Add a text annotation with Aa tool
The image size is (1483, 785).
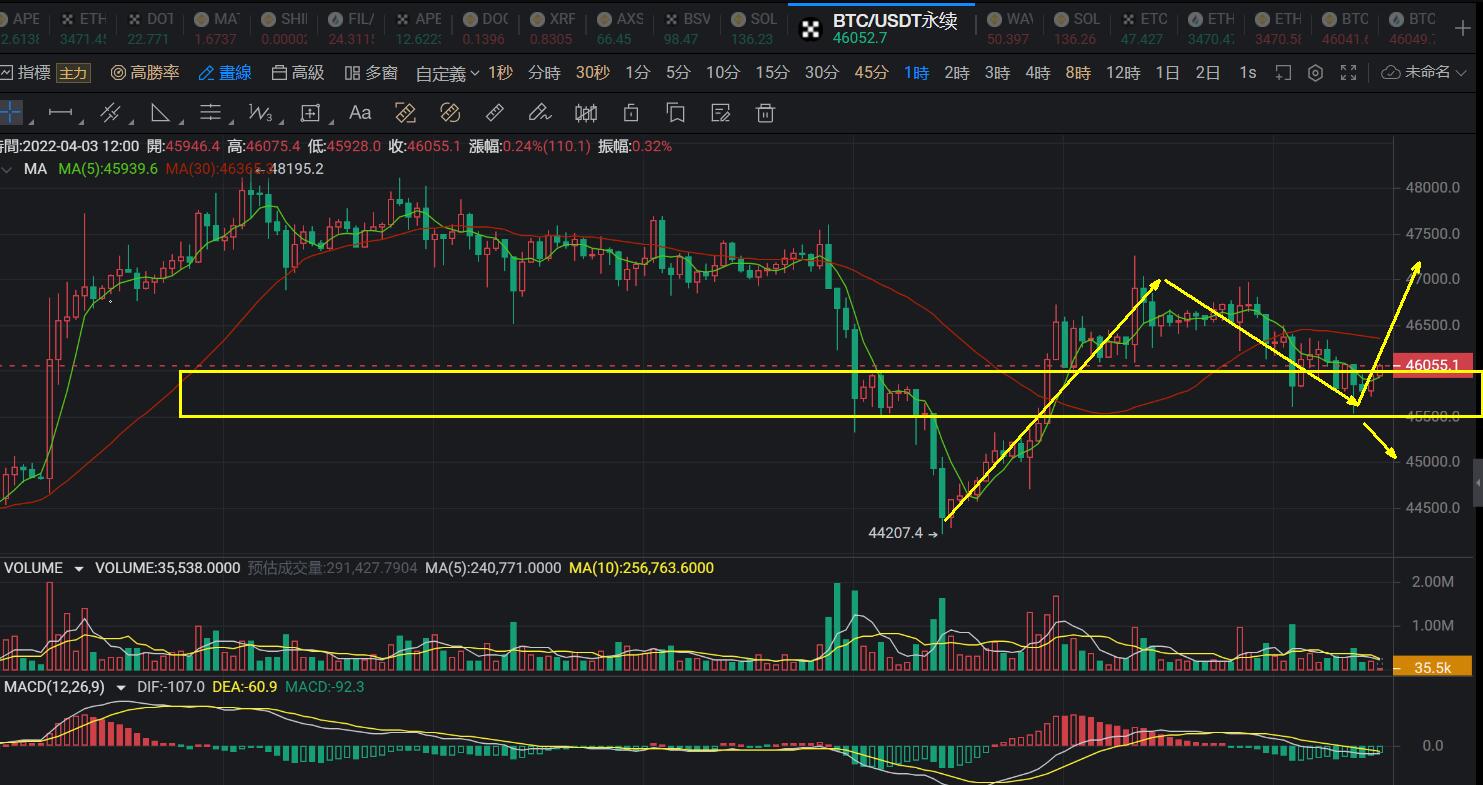coord(360,113)
